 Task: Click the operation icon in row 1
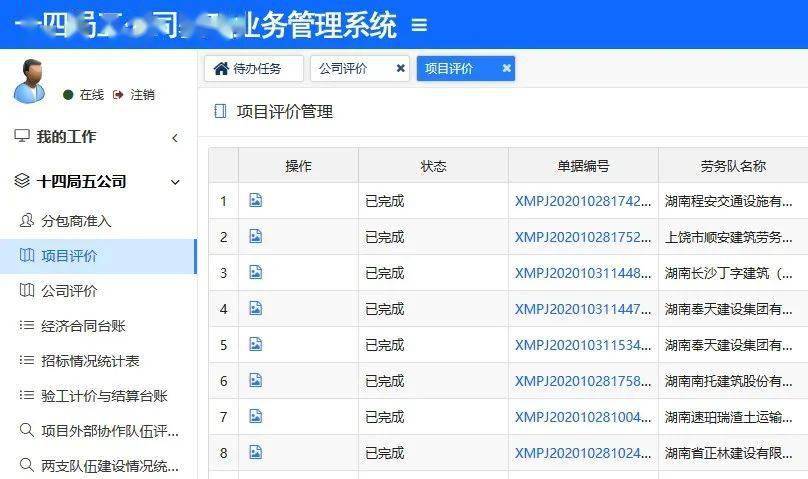coord(255,201)
